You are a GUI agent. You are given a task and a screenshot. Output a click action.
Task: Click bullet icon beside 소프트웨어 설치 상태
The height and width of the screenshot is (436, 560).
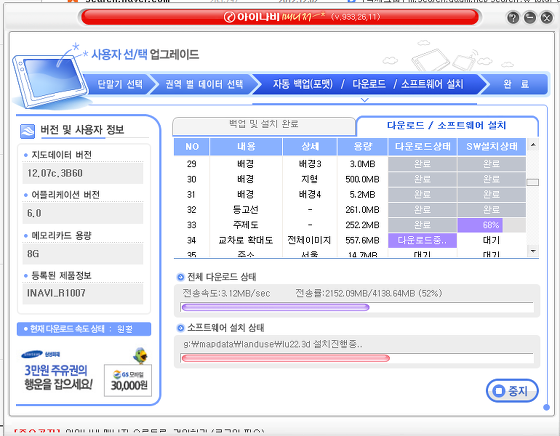coord(180,328)
